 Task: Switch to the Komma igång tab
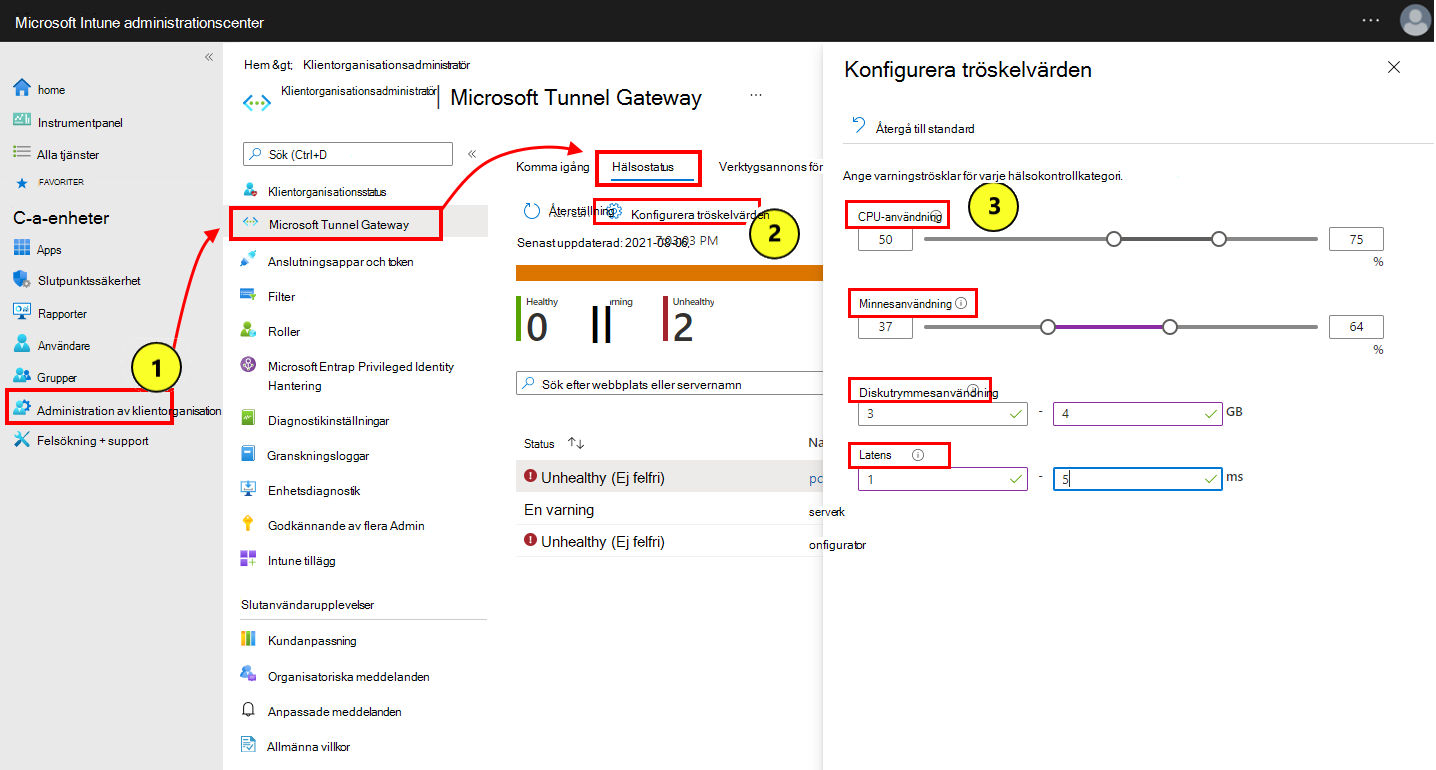(552, 166)
